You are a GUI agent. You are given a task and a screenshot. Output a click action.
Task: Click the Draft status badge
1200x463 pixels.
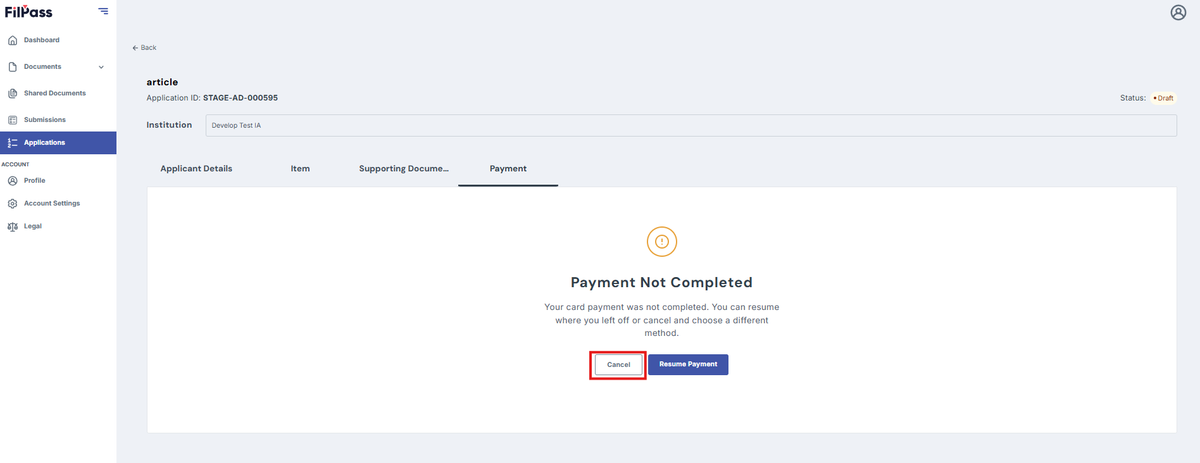tap(1164, 98)
